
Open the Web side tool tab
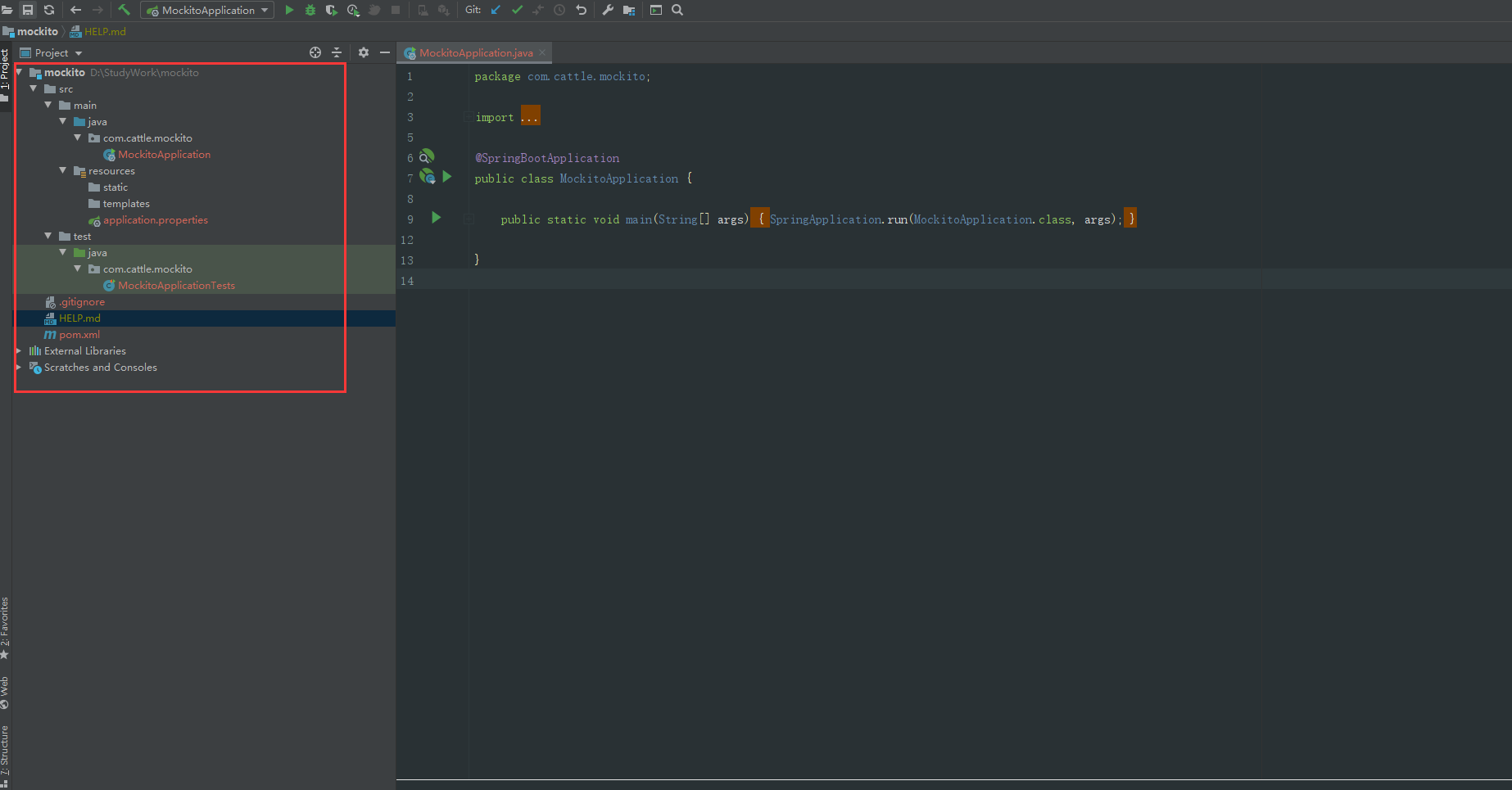click(x=5, y=693)
